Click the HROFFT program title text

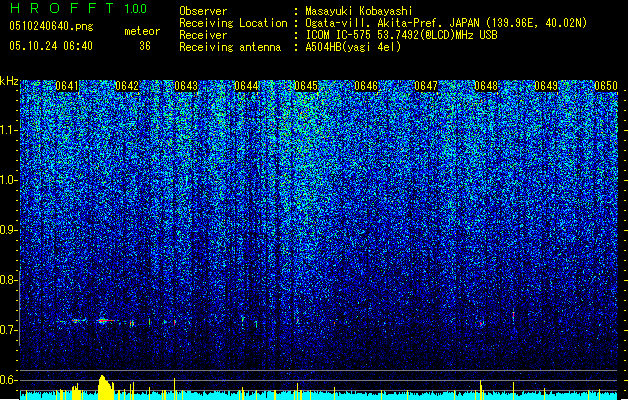[62, 8]
